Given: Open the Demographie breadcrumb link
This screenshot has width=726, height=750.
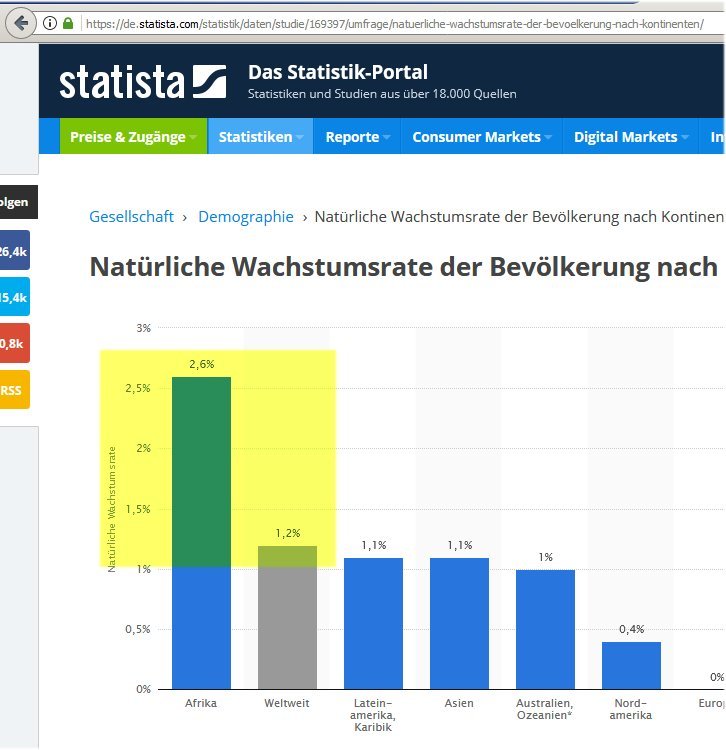Looking at the screenshot, I should pos(246,216).
